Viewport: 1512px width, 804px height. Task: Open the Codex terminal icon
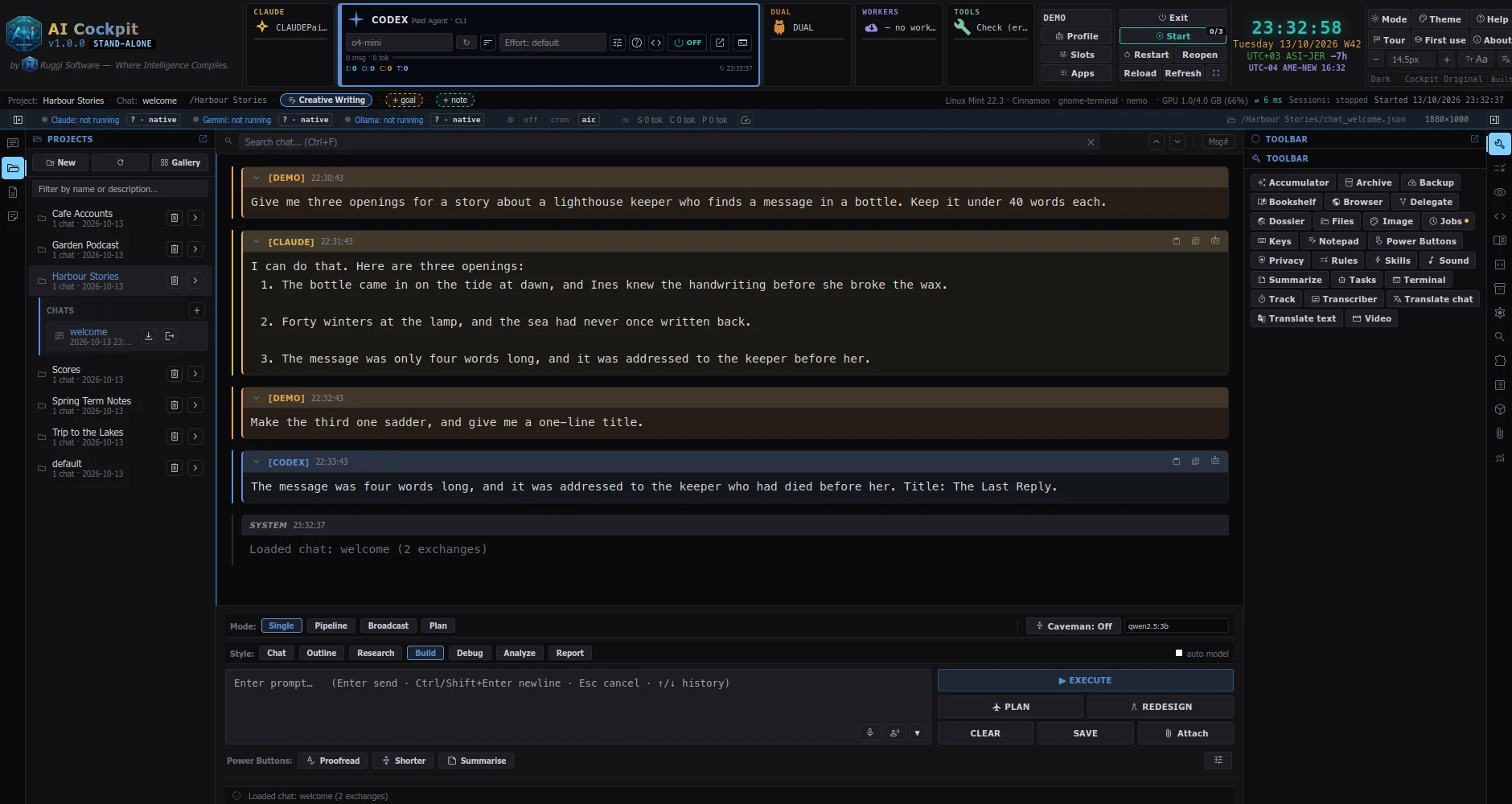742,43
